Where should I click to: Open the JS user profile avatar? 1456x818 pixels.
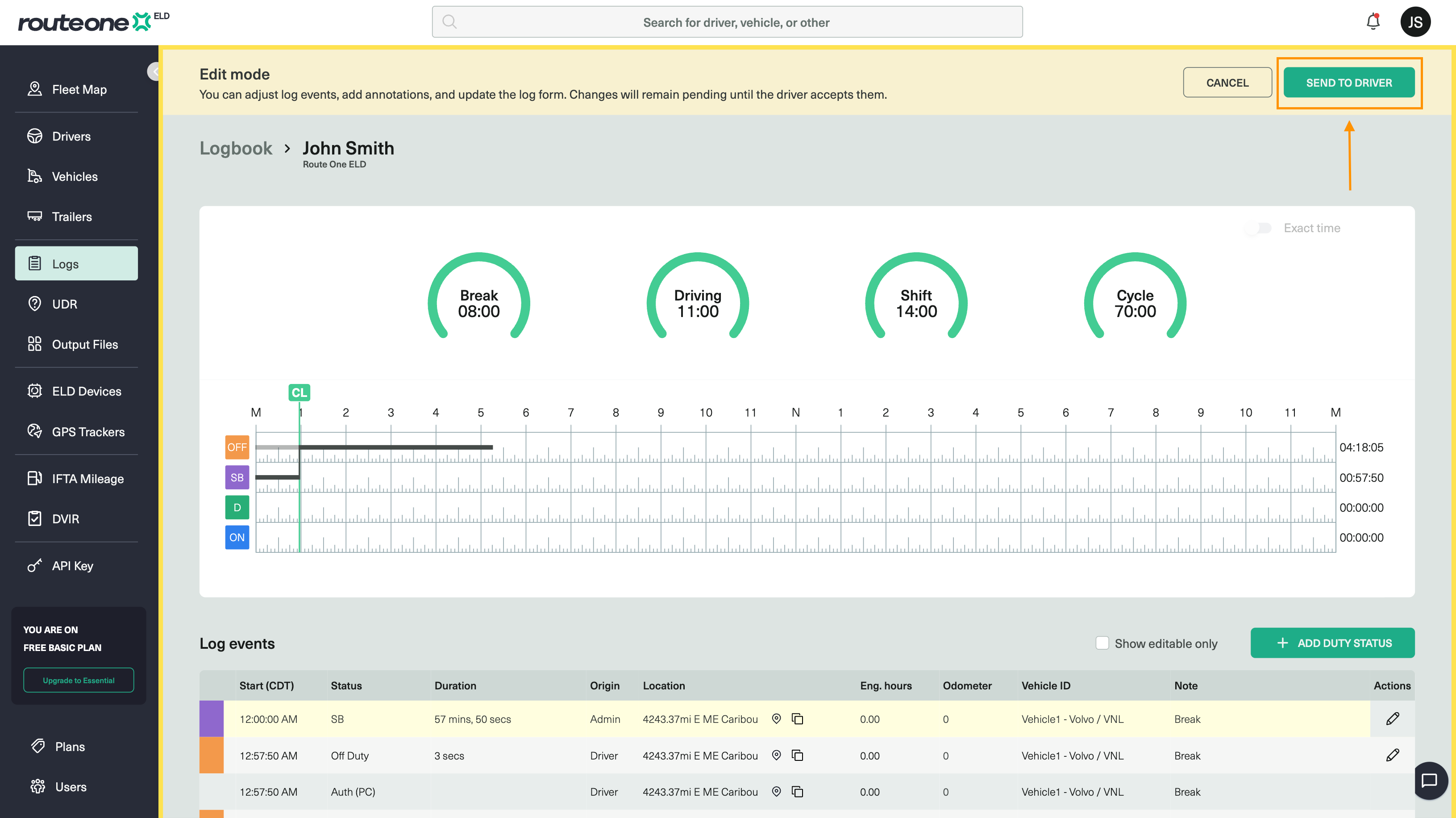click(x=1415, y=22)
